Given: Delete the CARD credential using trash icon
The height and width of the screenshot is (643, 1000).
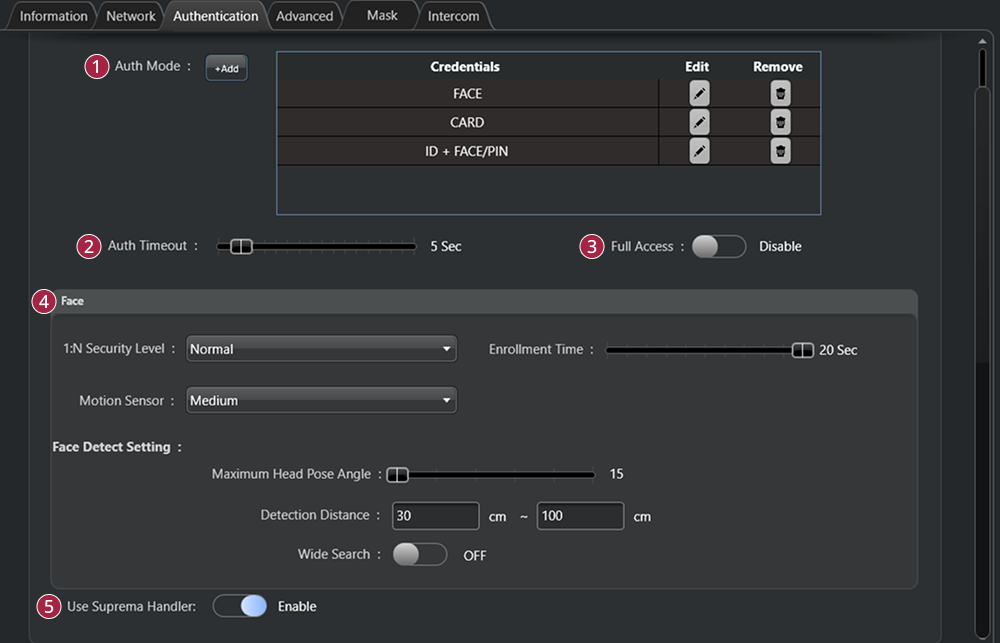Looking at the screenshot, I should pyautogui.click(x=780, y=122).
